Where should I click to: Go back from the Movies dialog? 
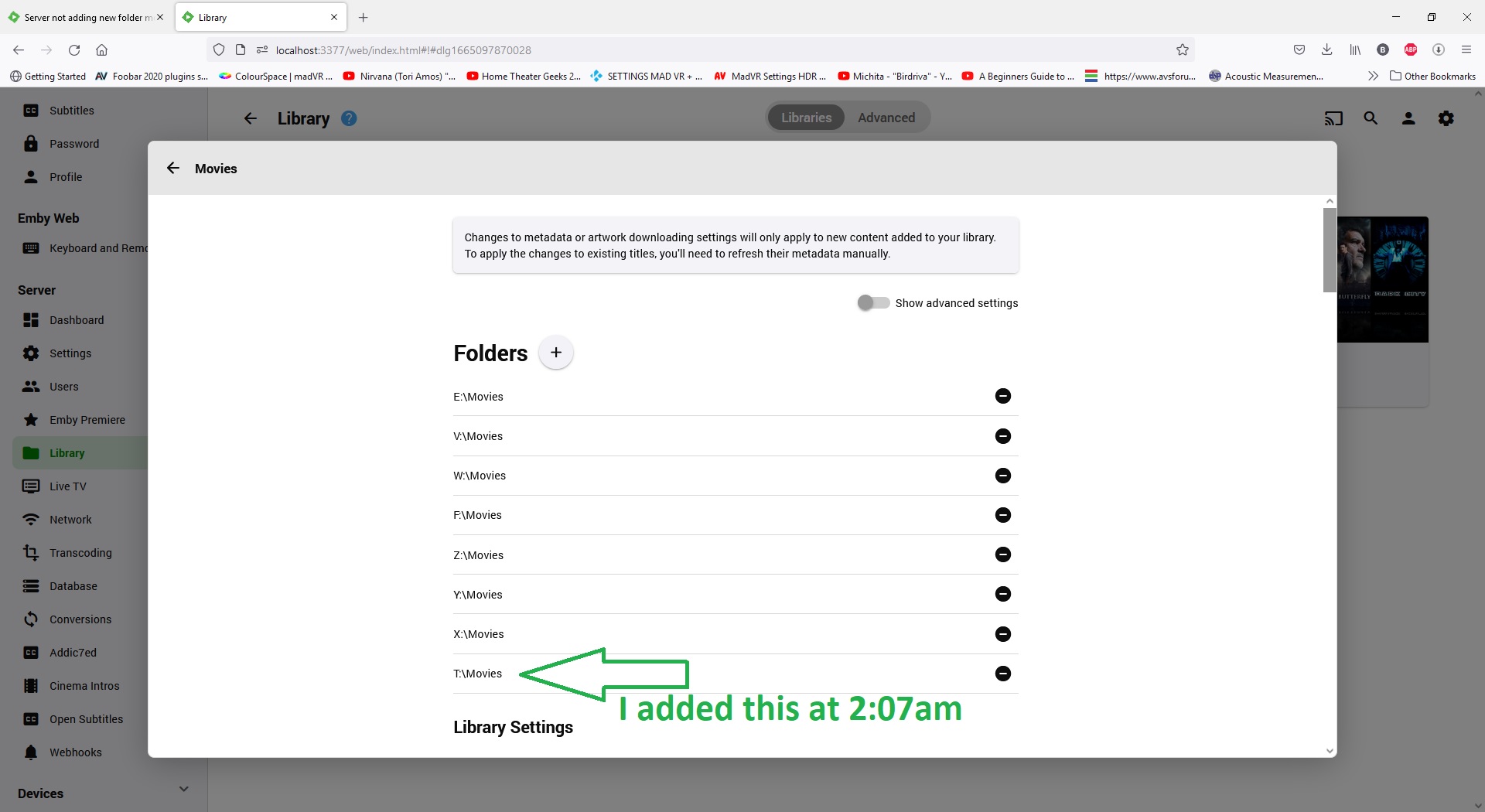pos(172,168)
